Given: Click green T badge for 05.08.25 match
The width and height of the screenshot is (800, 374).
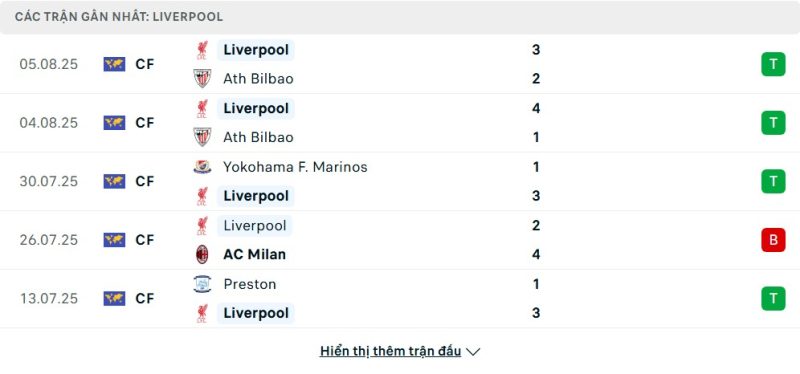Looking at the screenshot, I should (x=773, y=64).
